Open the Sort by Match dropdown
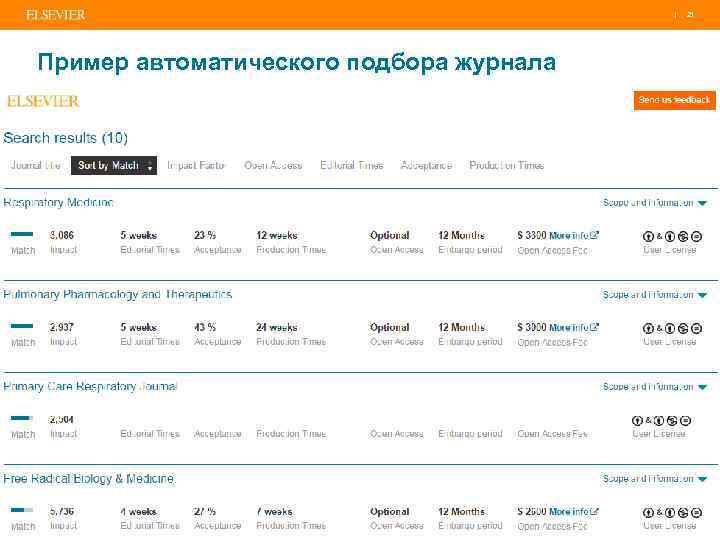 (x=114, y=165)
